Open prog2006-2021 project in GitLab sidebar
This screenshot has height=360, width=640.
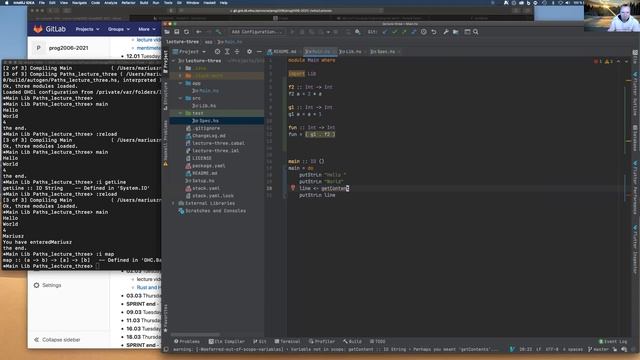(61, 48)
